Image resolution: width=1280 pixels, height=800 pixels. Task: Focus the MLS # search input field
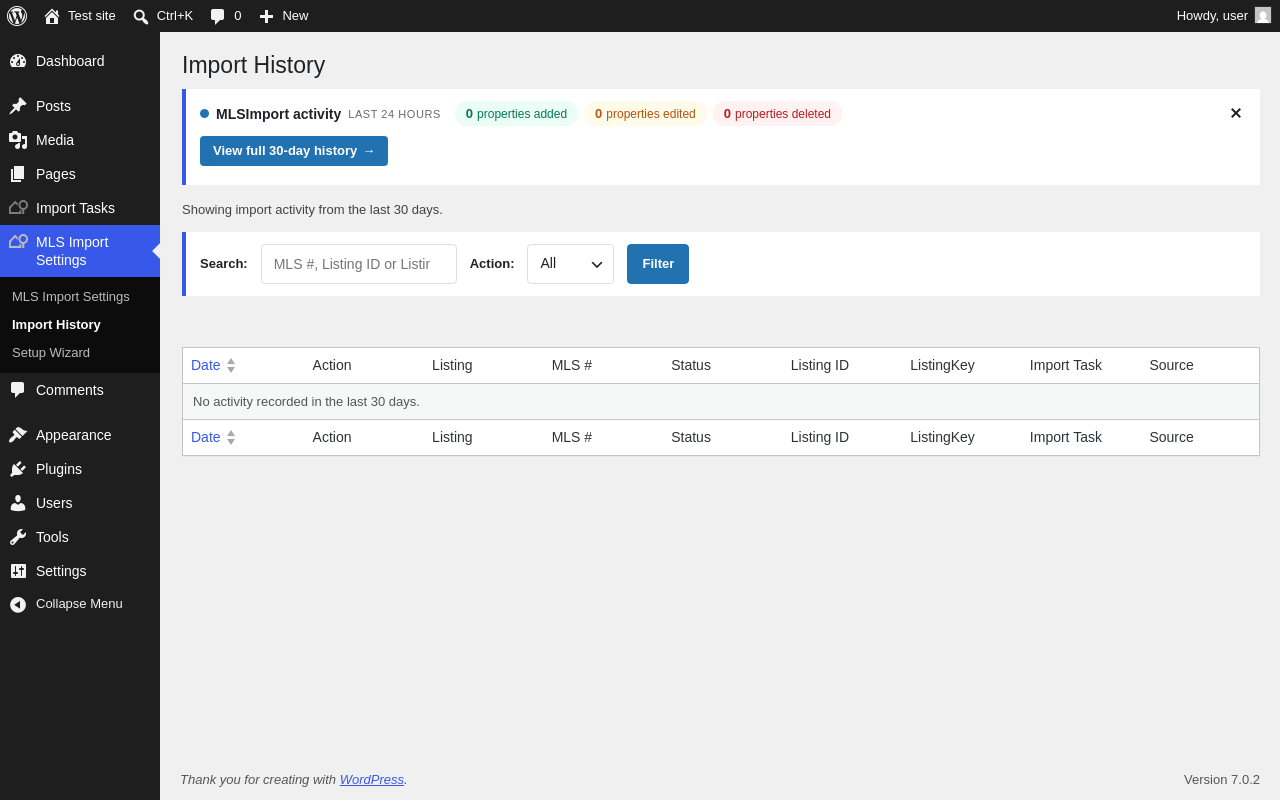359,264
